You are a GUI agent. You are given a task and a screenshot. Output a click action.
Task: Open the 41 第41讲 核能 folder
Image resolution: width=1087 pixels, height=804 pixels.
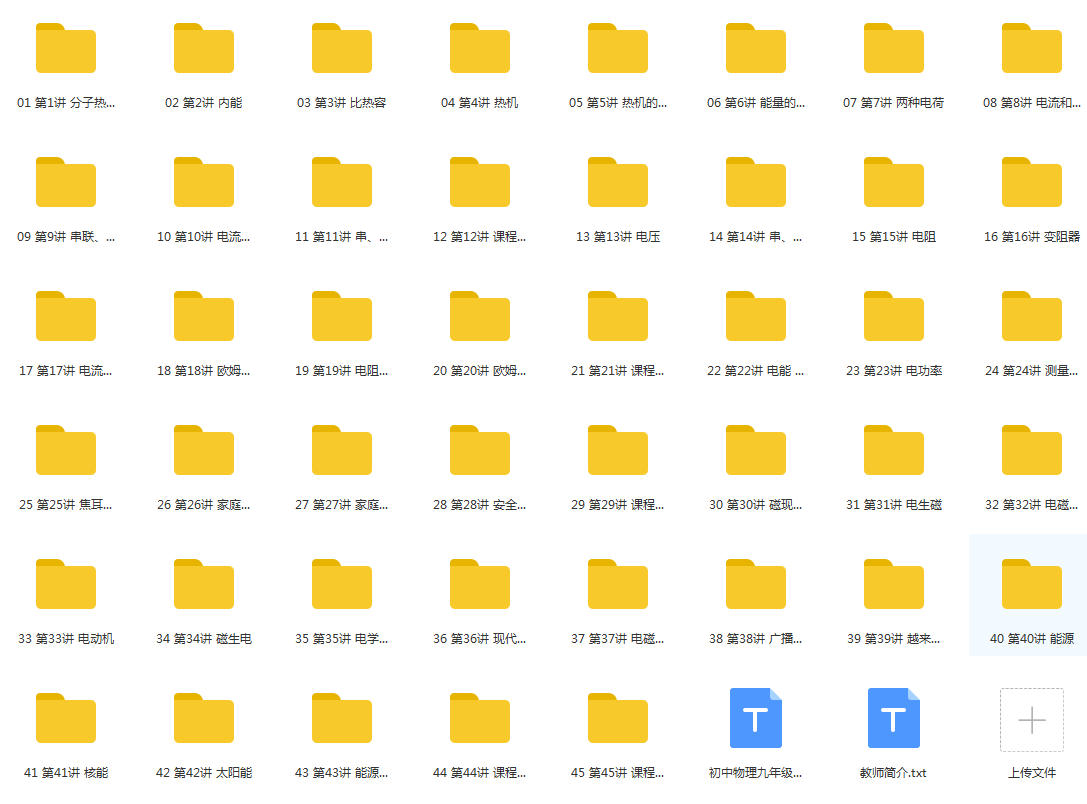(x=66, y=719)
